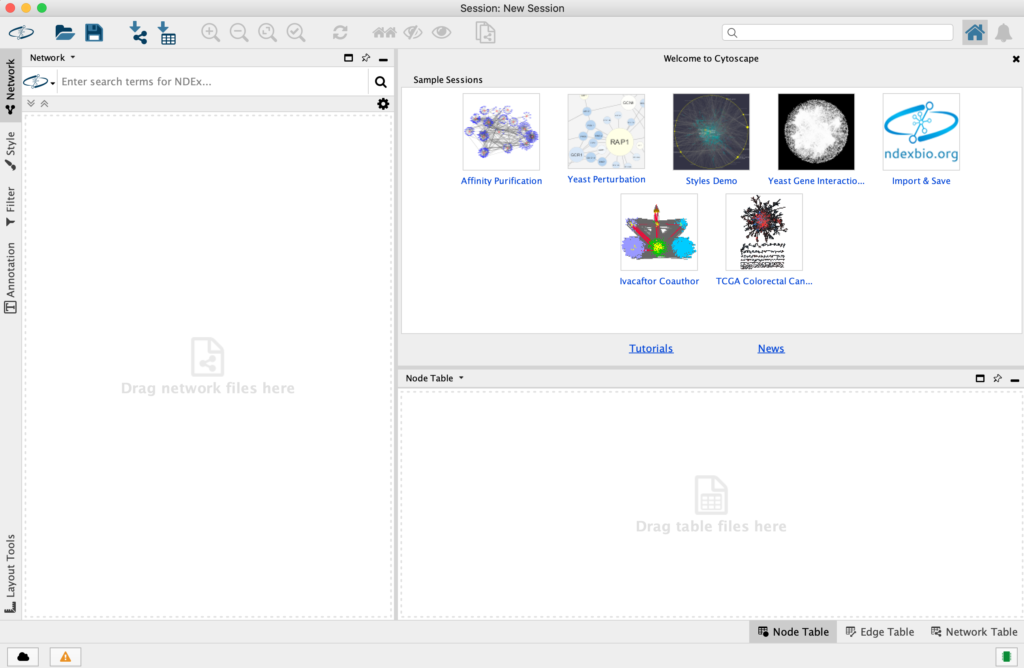Open the NDEx search provider dropdown

[39, 82]
